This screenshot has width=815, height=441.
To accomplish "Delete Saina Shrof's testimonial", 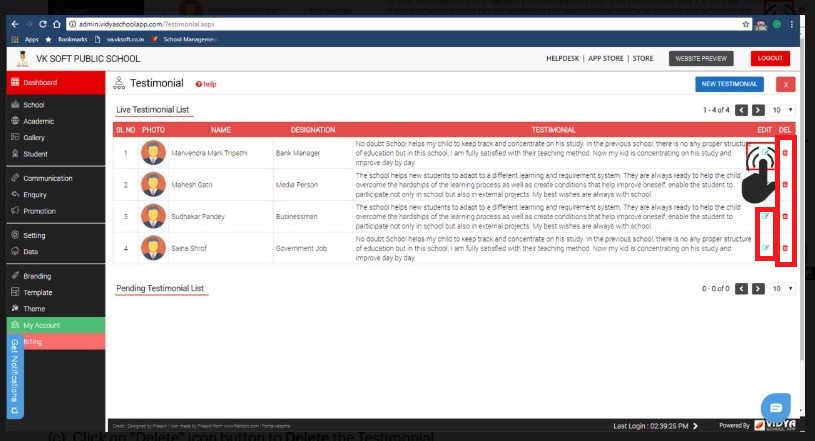I will tap(785, 248).
